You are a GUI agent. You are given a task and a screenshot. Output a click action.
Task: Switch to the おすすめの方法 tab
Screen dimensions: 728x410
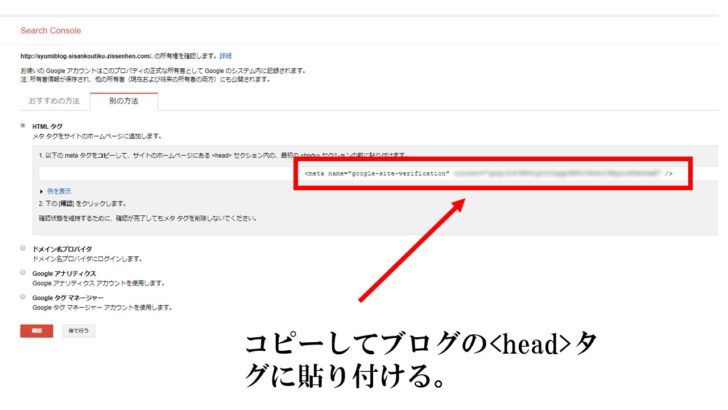click(54, 101)
